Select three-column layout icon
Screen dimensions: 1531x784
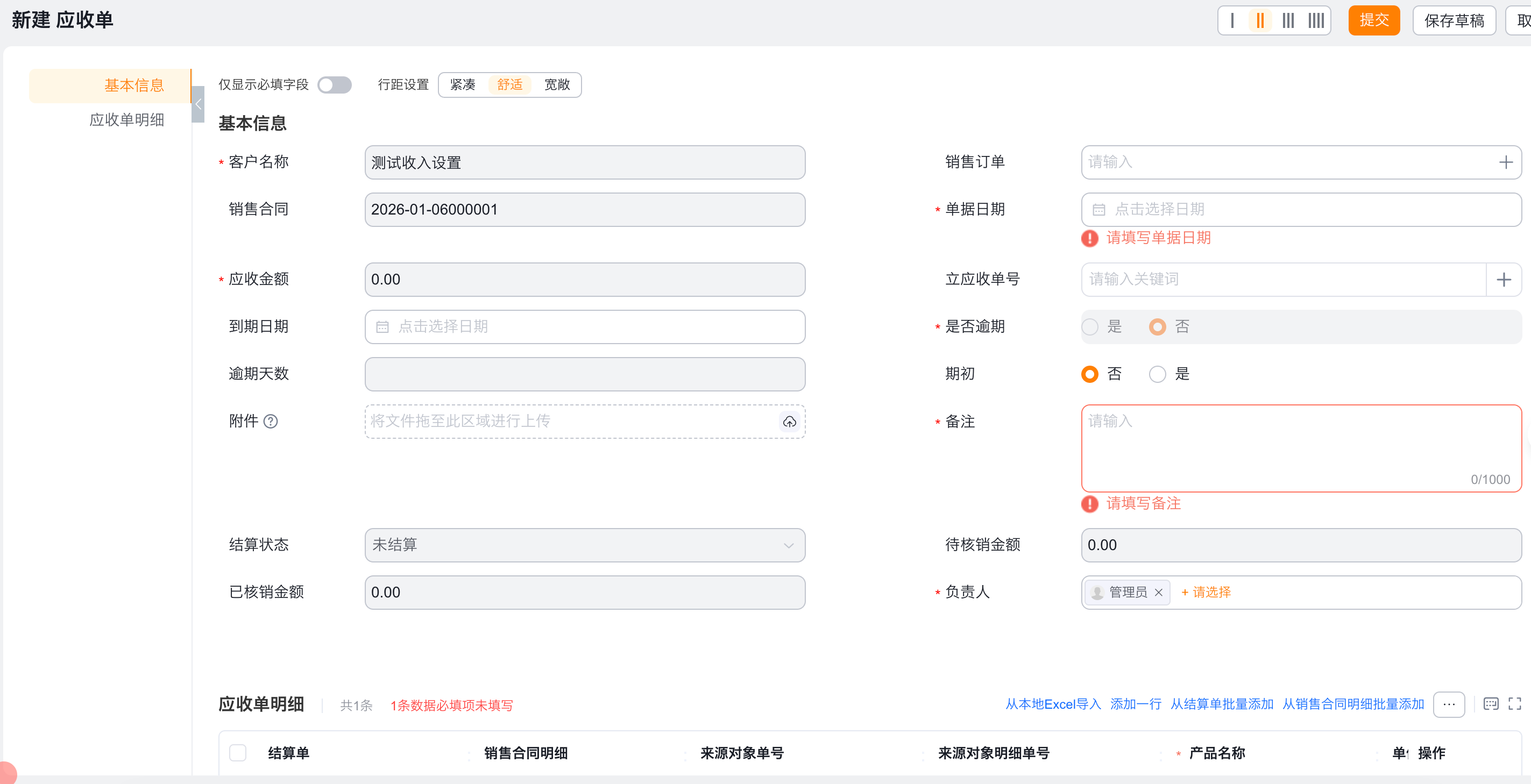tap(1287, 21)
